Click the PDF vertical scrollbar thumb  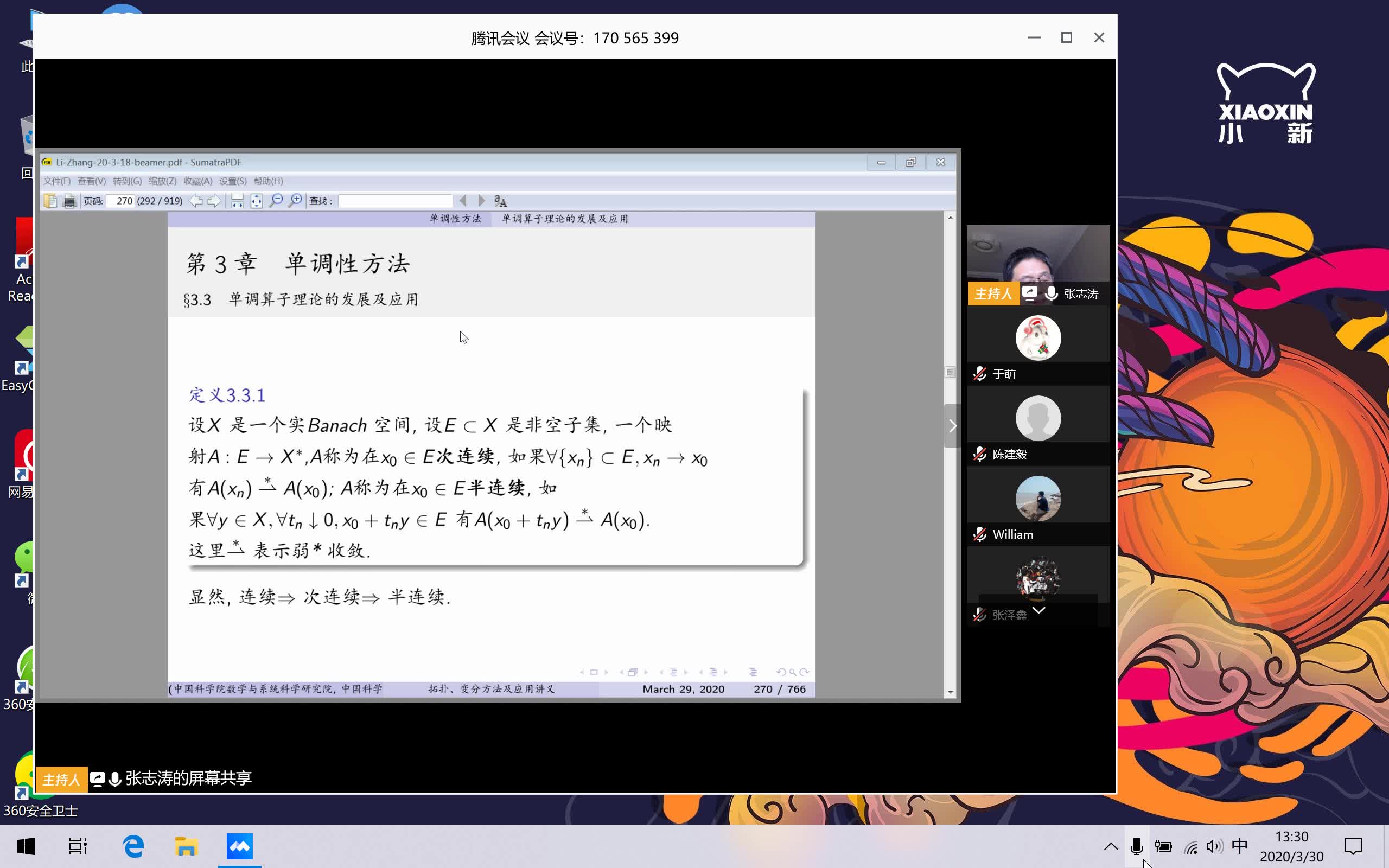click(950, 372)
